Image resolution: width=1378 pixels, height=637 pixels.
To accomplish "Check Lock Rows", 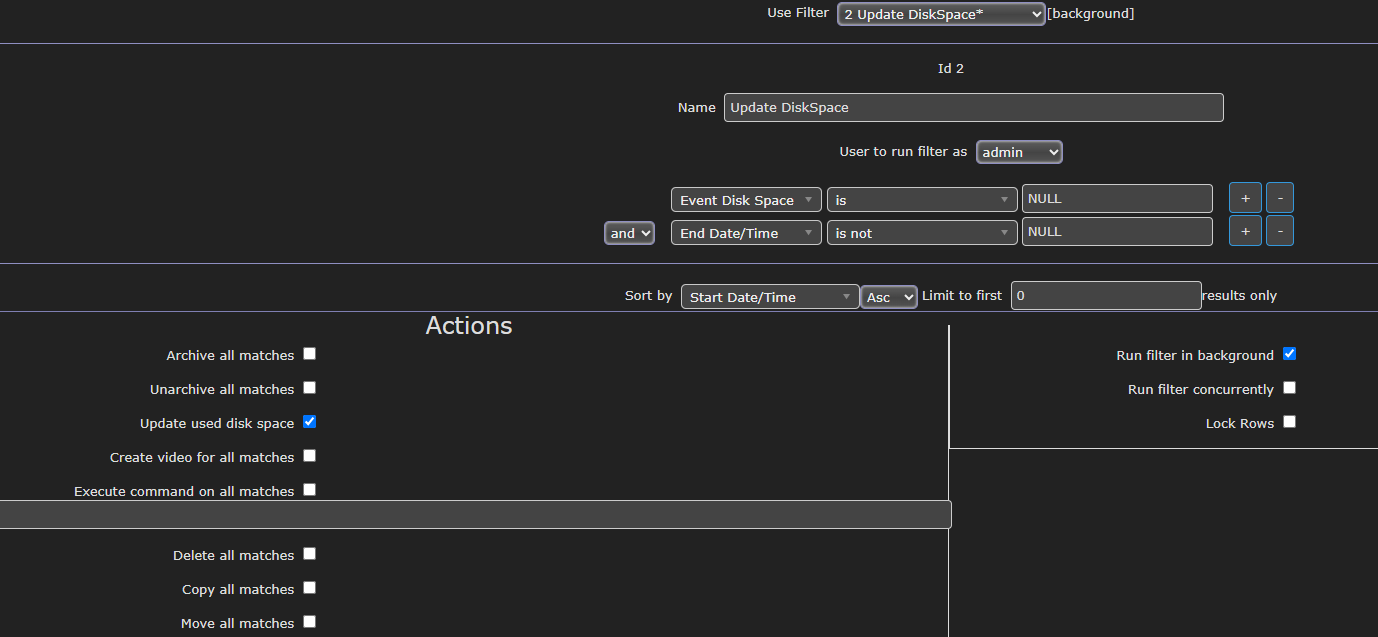I will tap(1290, 422).
